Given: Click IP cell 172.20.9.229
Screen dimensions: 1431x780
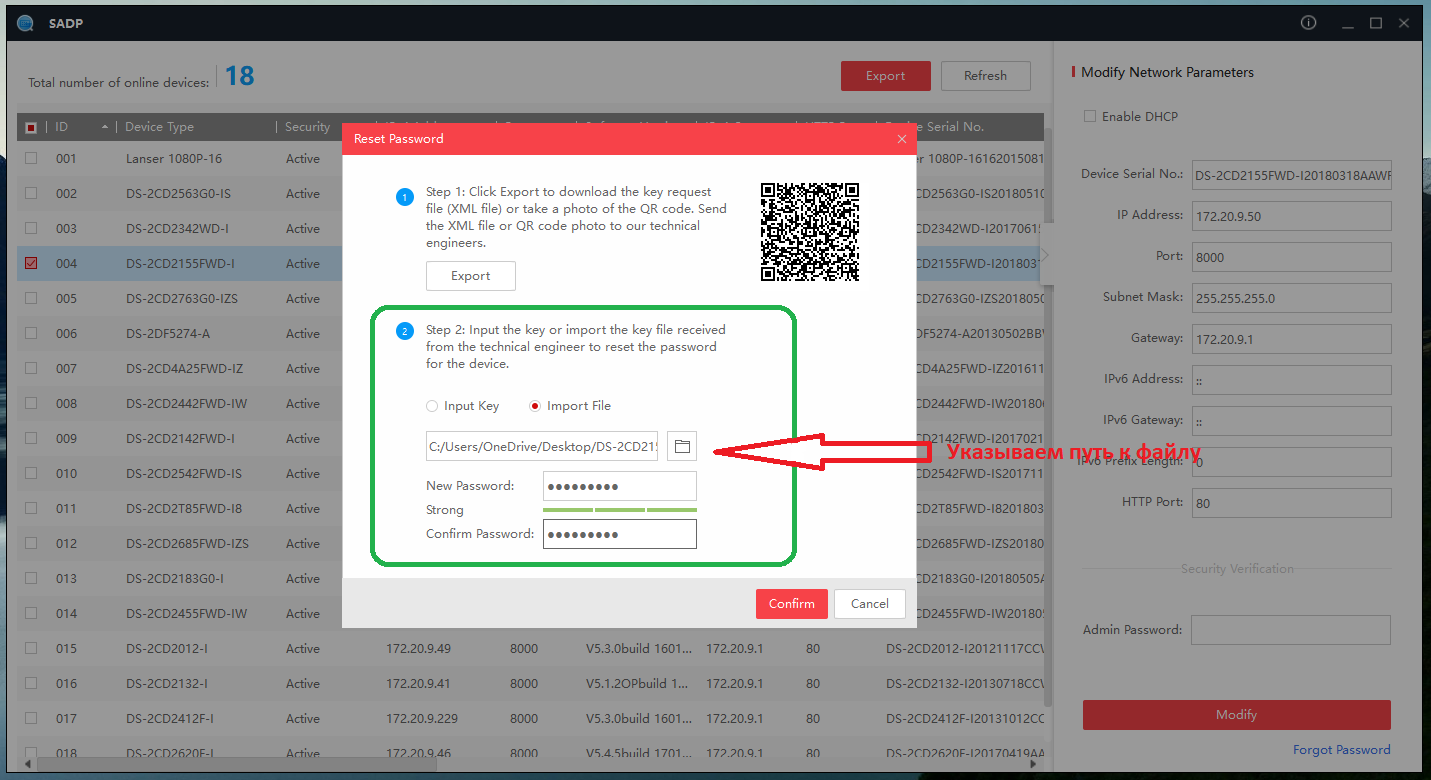Looking at the screenshot, I should click(x=422, y=718).
